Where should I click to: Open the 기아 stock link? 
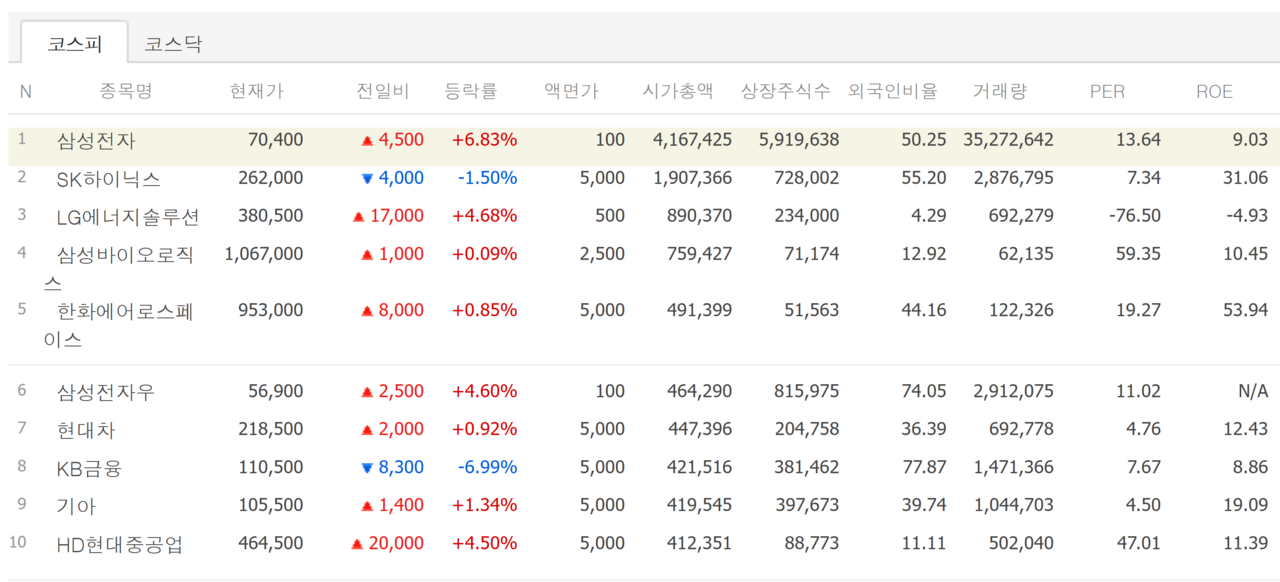(76, 507)
